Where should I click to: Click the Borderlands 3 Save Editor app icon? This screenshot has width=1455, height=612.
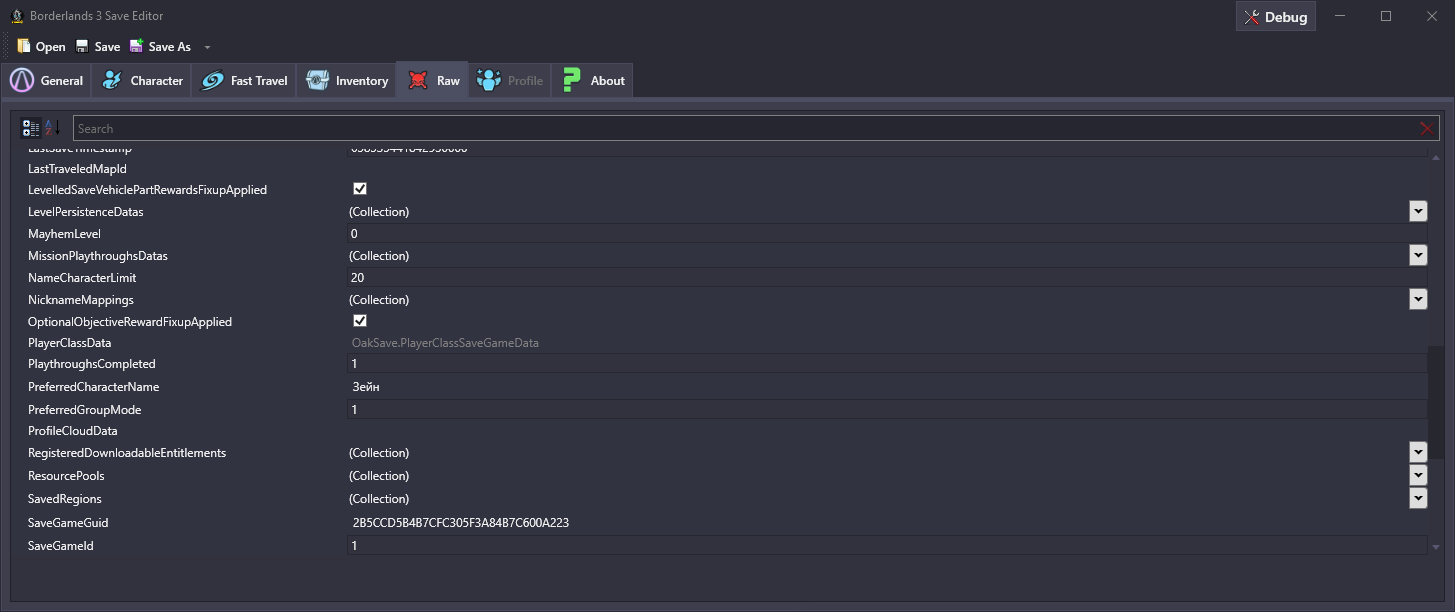coord(17,16)
